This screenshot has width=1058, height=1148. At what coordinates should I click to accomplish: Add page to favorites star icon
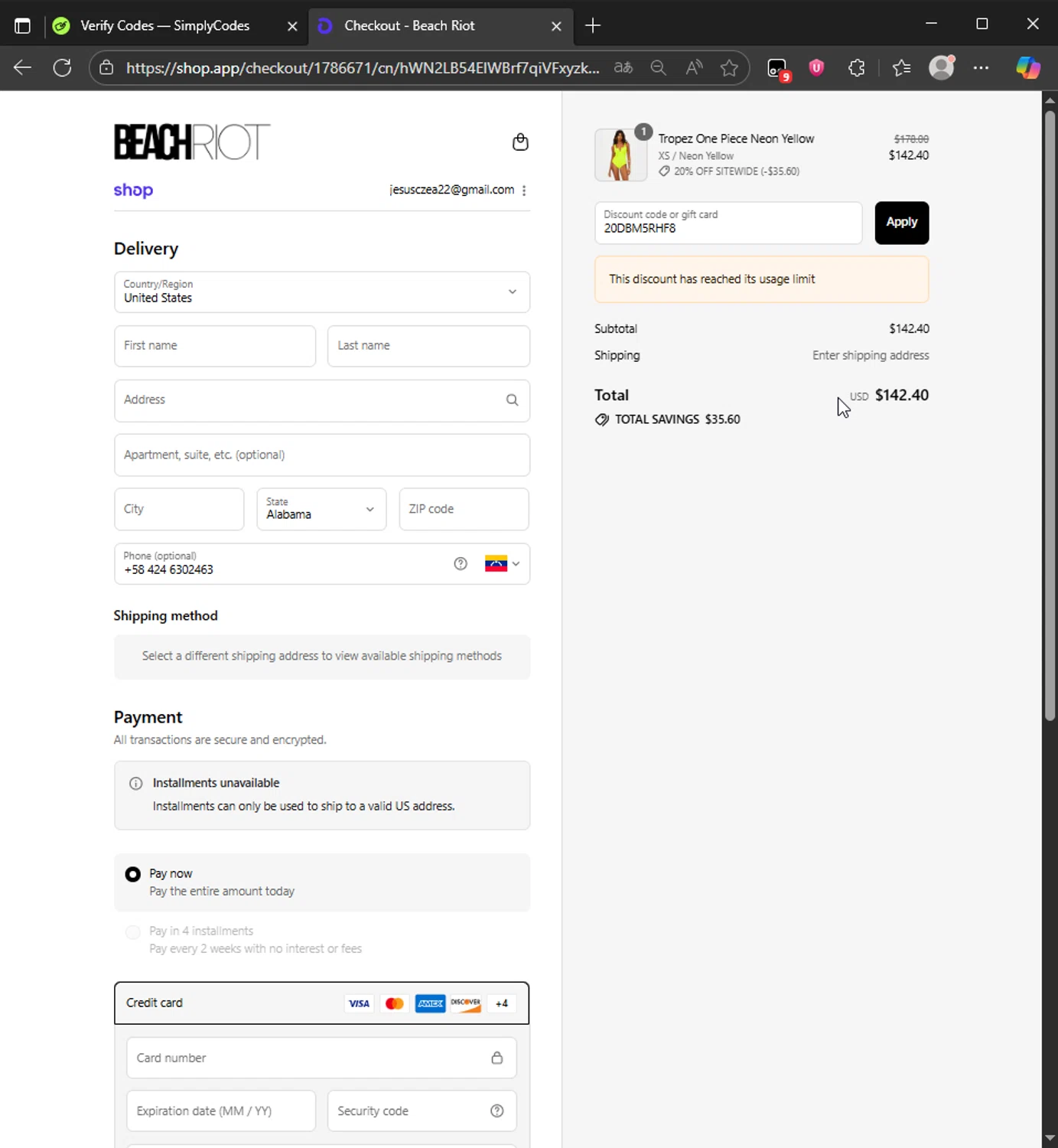[729, 68]
